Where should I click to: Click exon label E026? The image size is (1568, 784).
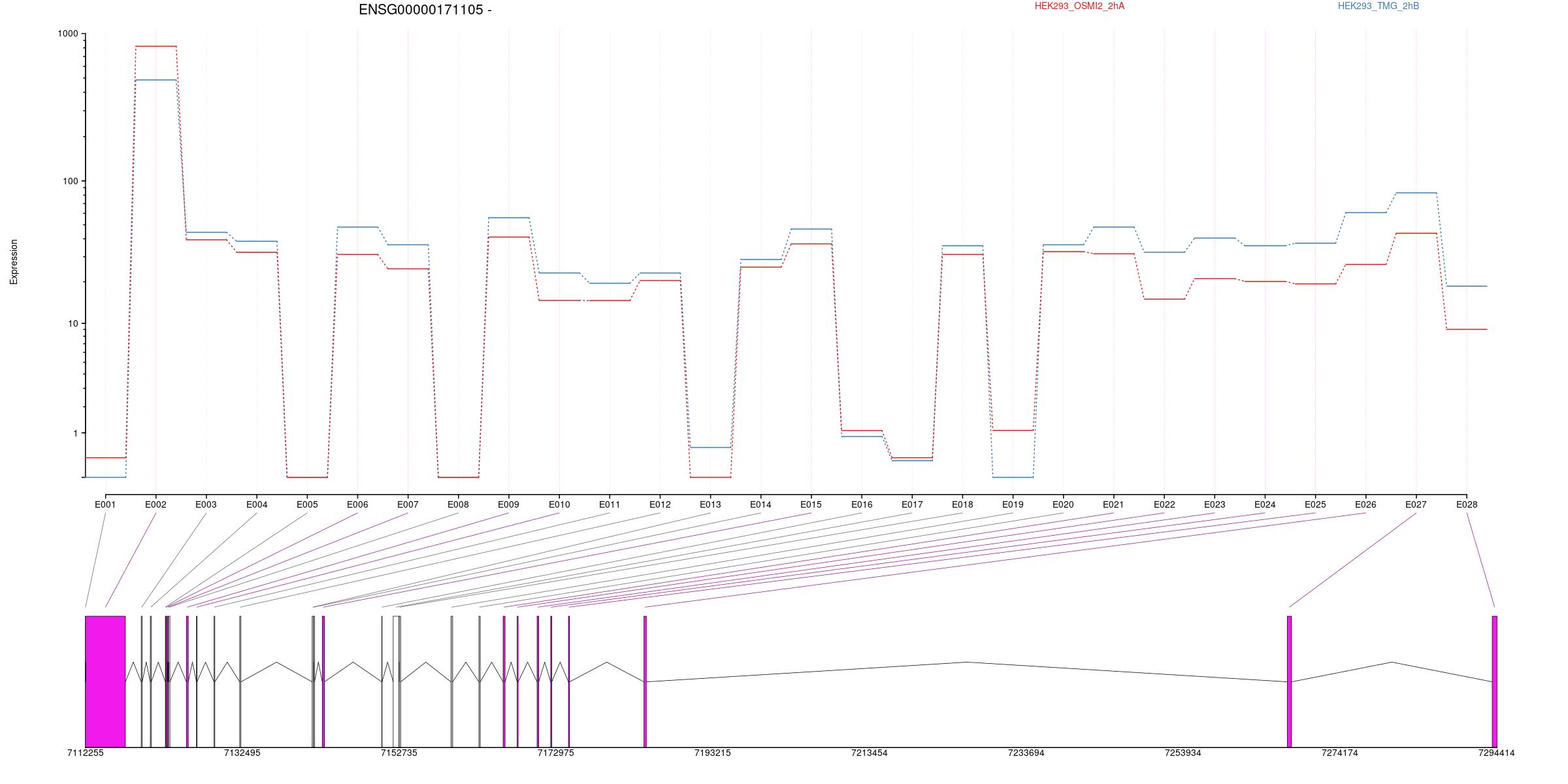[x=1365, y=504]
